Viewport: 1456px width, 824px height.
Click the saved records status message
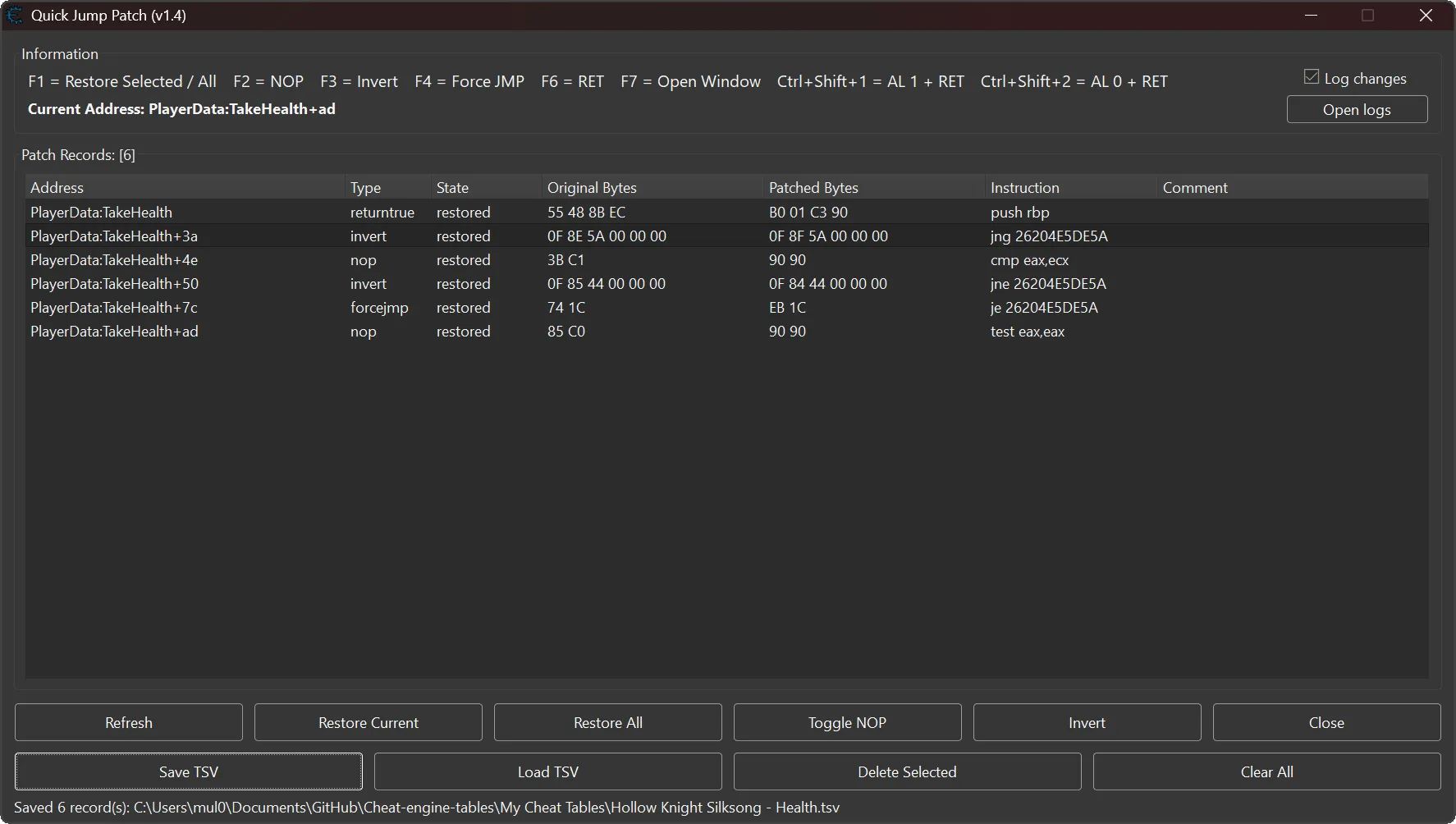(x=427, y=808)
